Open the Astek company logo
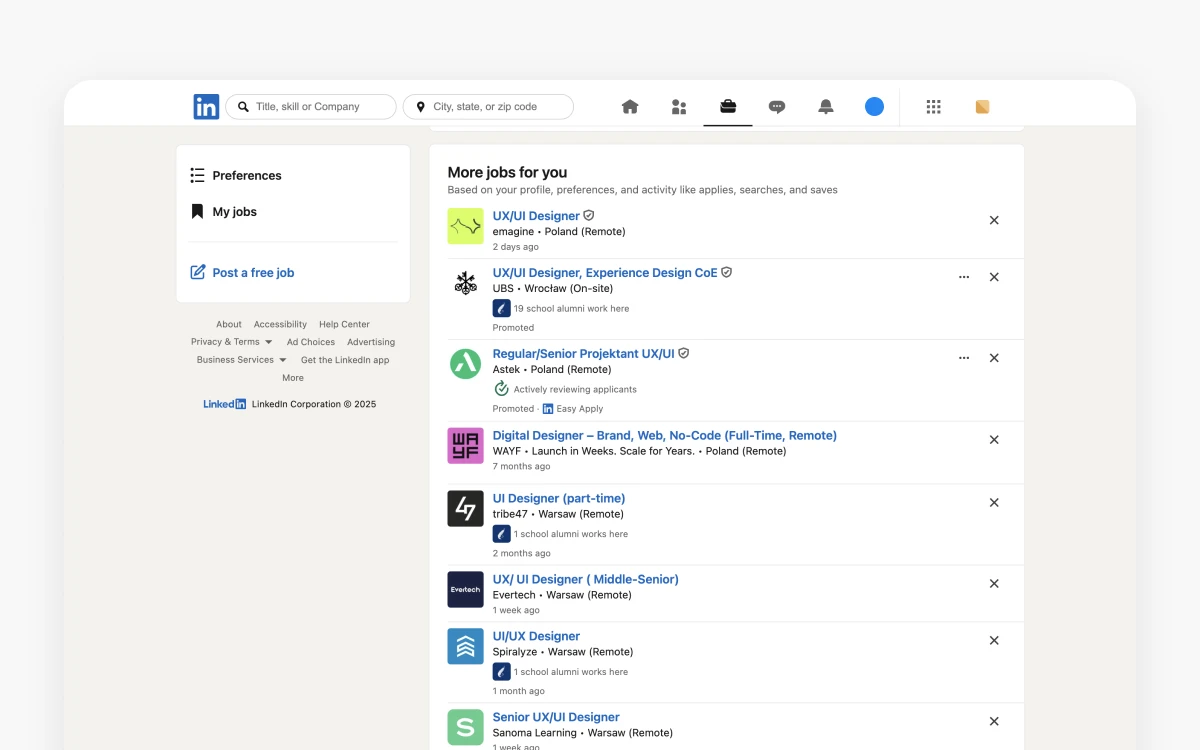Image resolution: width=1200 pixels, height=750 pixels. click(x=465, y=365)
